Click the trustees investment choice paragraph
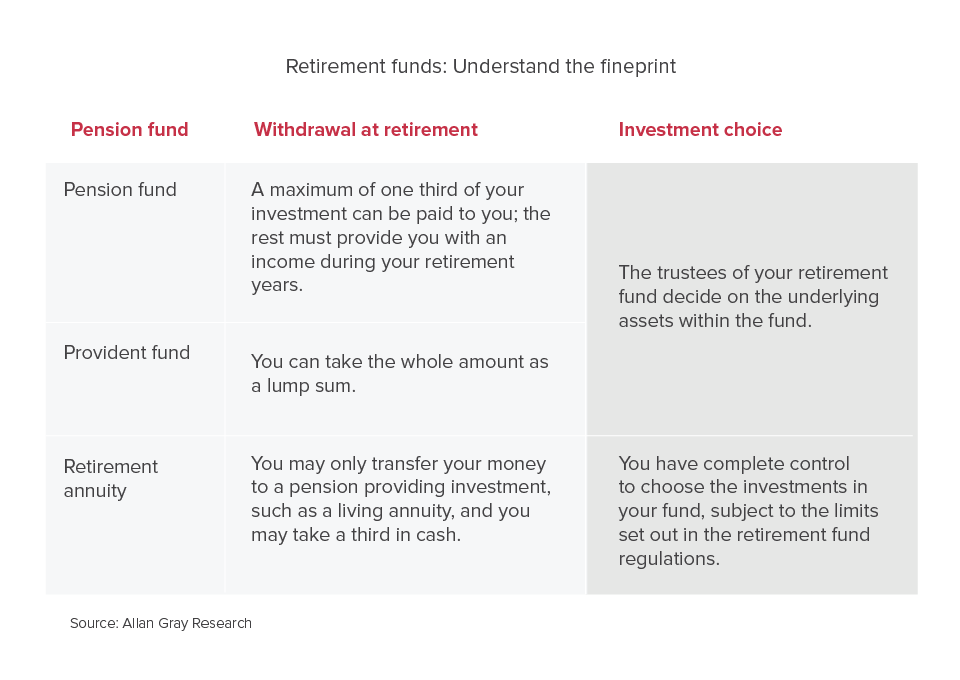This screenshot has width=960, height=680. tap(752, 297)
